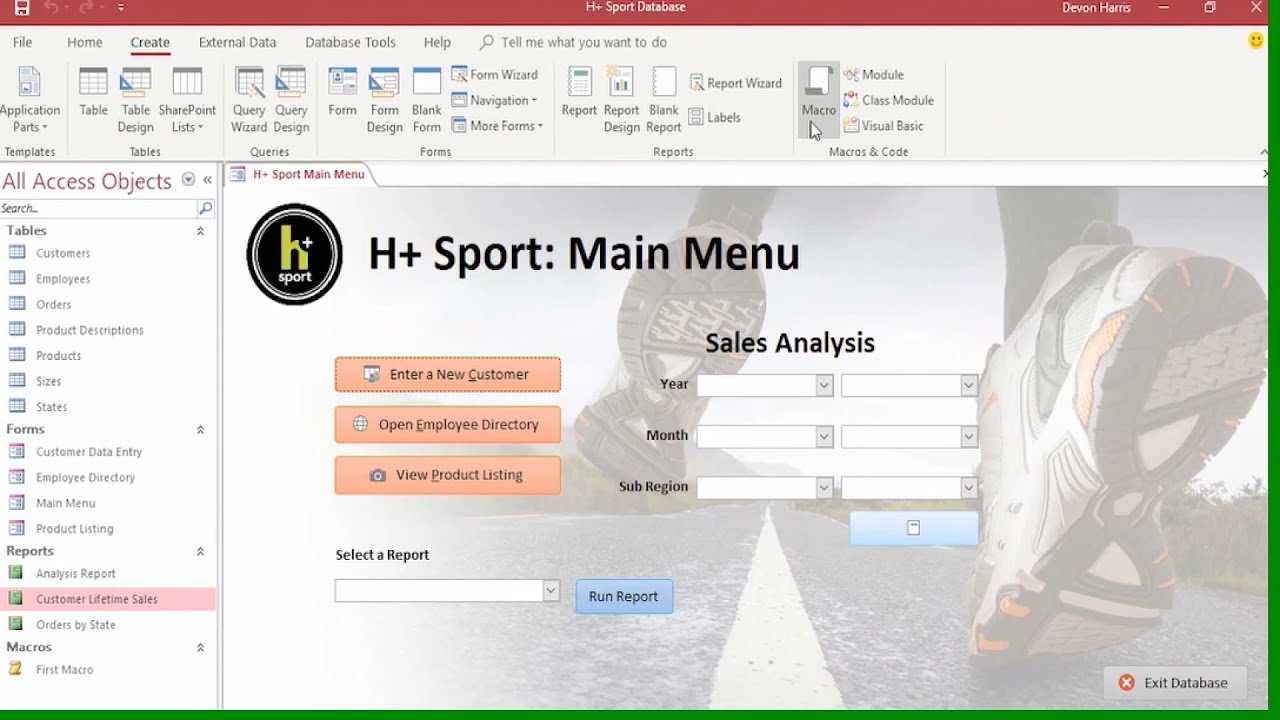1280x720 pixels.
Task: Switch to the Home tab
Action: [84, 42]
